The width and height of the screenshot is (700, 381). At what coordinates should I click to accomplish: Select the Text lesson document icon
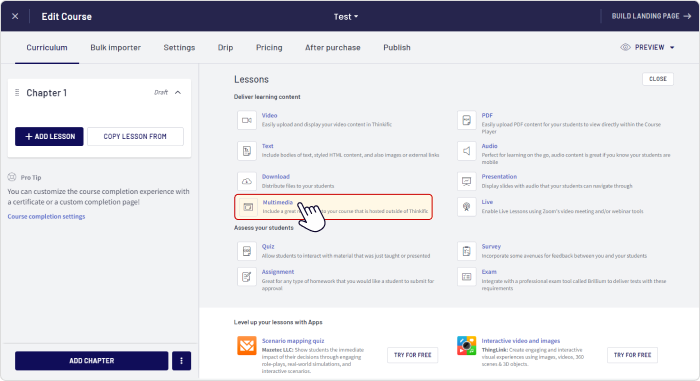(247, 151)
